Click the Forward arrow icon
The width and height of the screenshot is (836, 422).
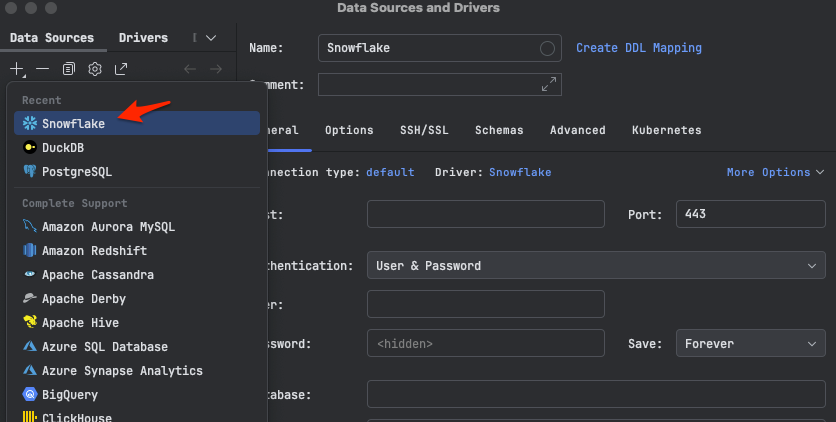tap(216, 69)
